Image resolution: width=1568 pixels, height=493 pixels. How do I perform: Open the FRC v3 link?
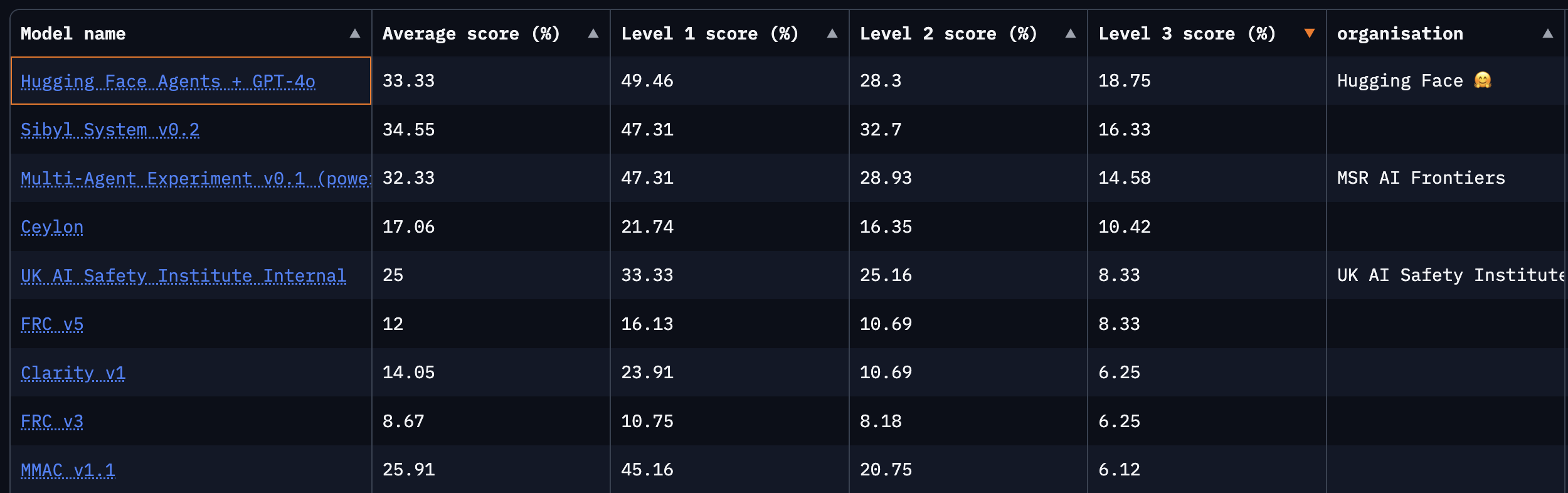52,421
